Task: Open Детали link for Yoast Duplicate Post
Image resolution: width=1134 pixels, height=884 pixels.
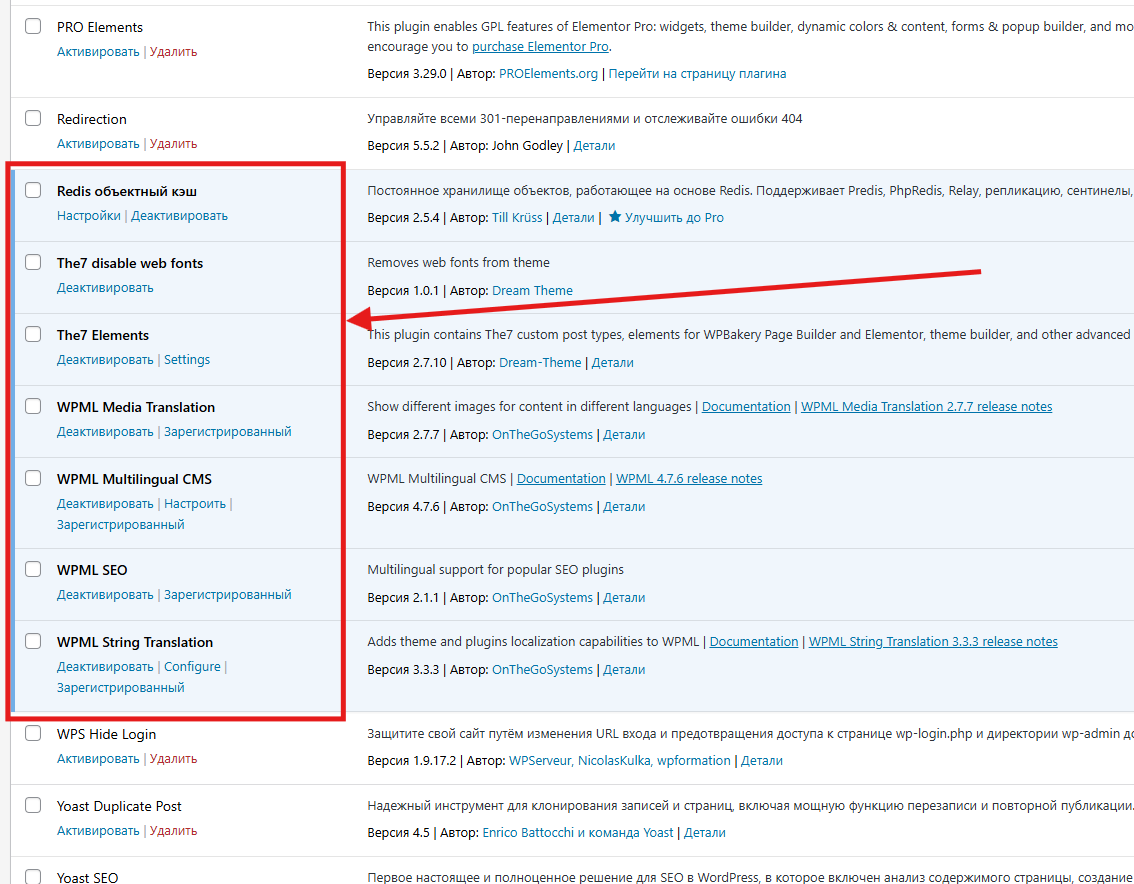Action: (x=704, y=832)
